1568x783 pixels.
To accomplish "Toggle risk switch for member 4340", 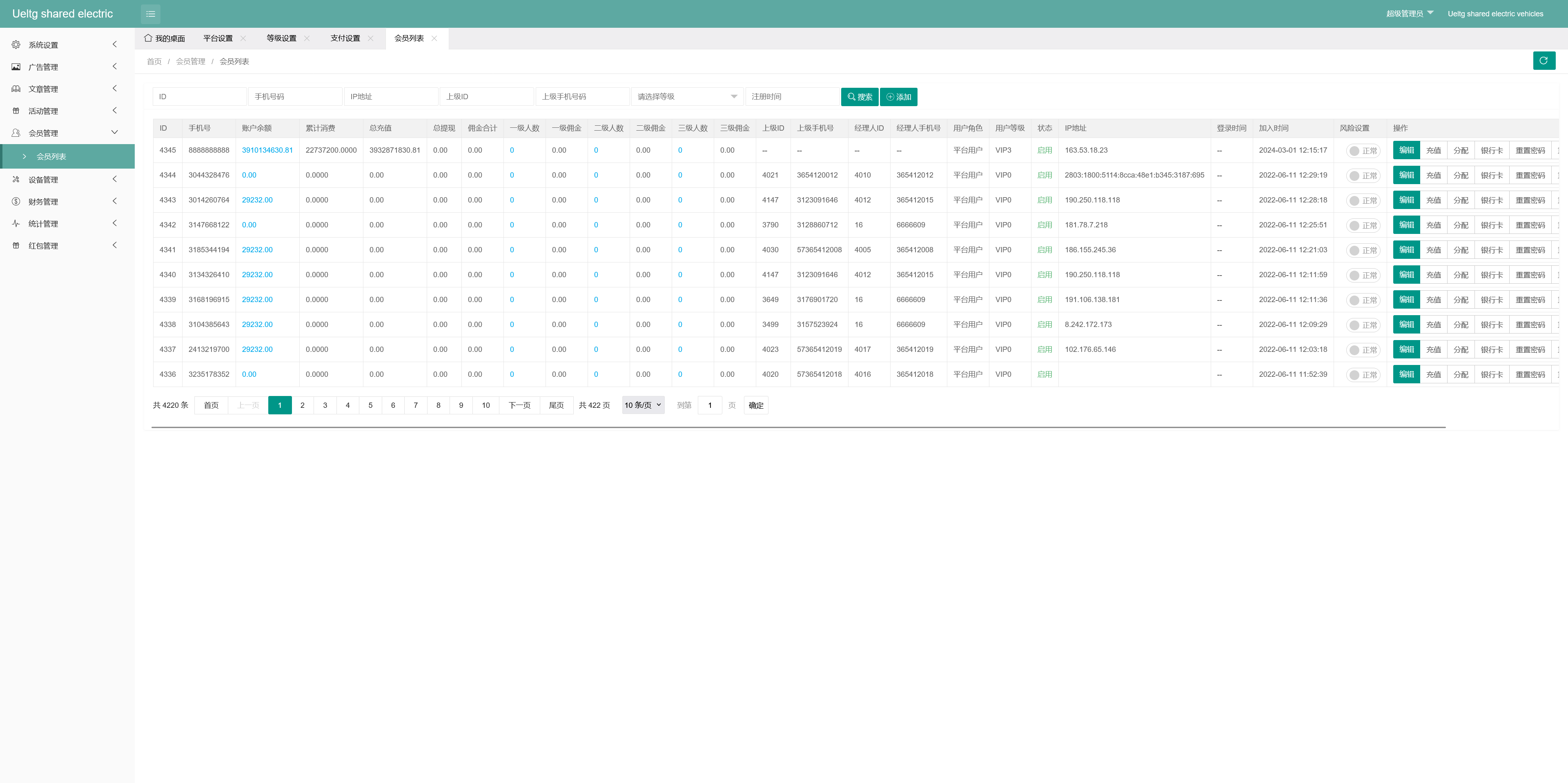I will click(x=1362, y=275).
